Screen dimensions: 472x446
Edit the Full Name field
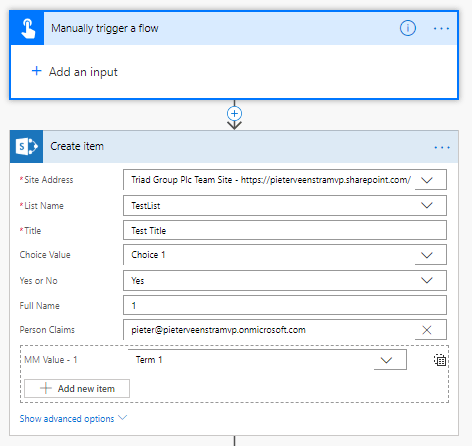click(x=285, y=305)
